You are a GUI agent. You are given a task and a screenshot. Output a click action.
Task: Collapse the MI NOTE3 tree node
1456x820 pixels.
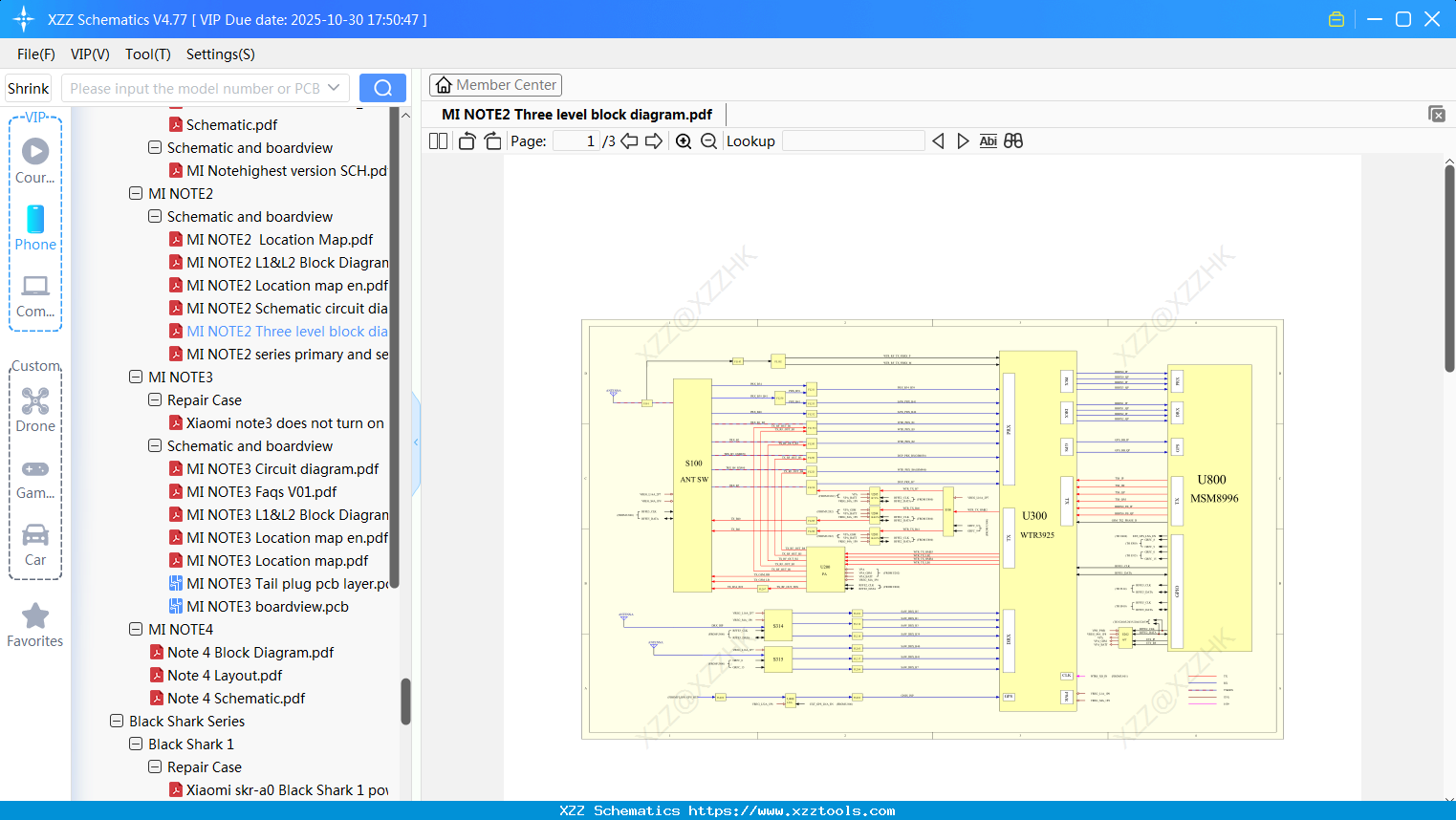tap(136, 377)
